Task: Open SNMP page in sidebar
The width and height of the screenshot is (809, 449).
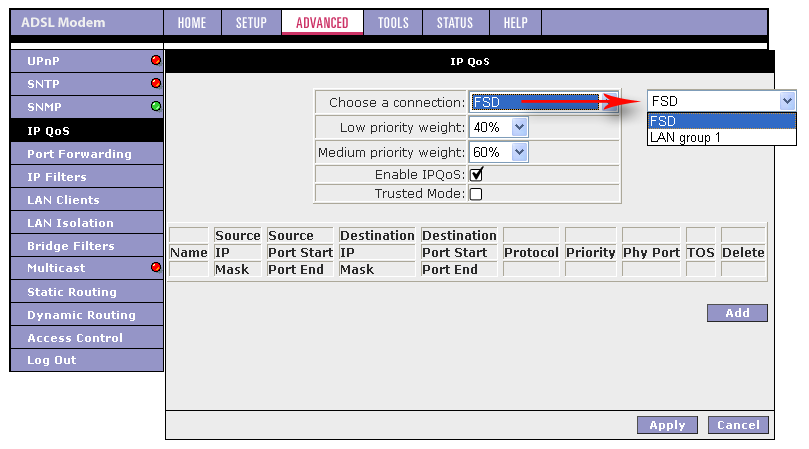Action: pos(87,107)
